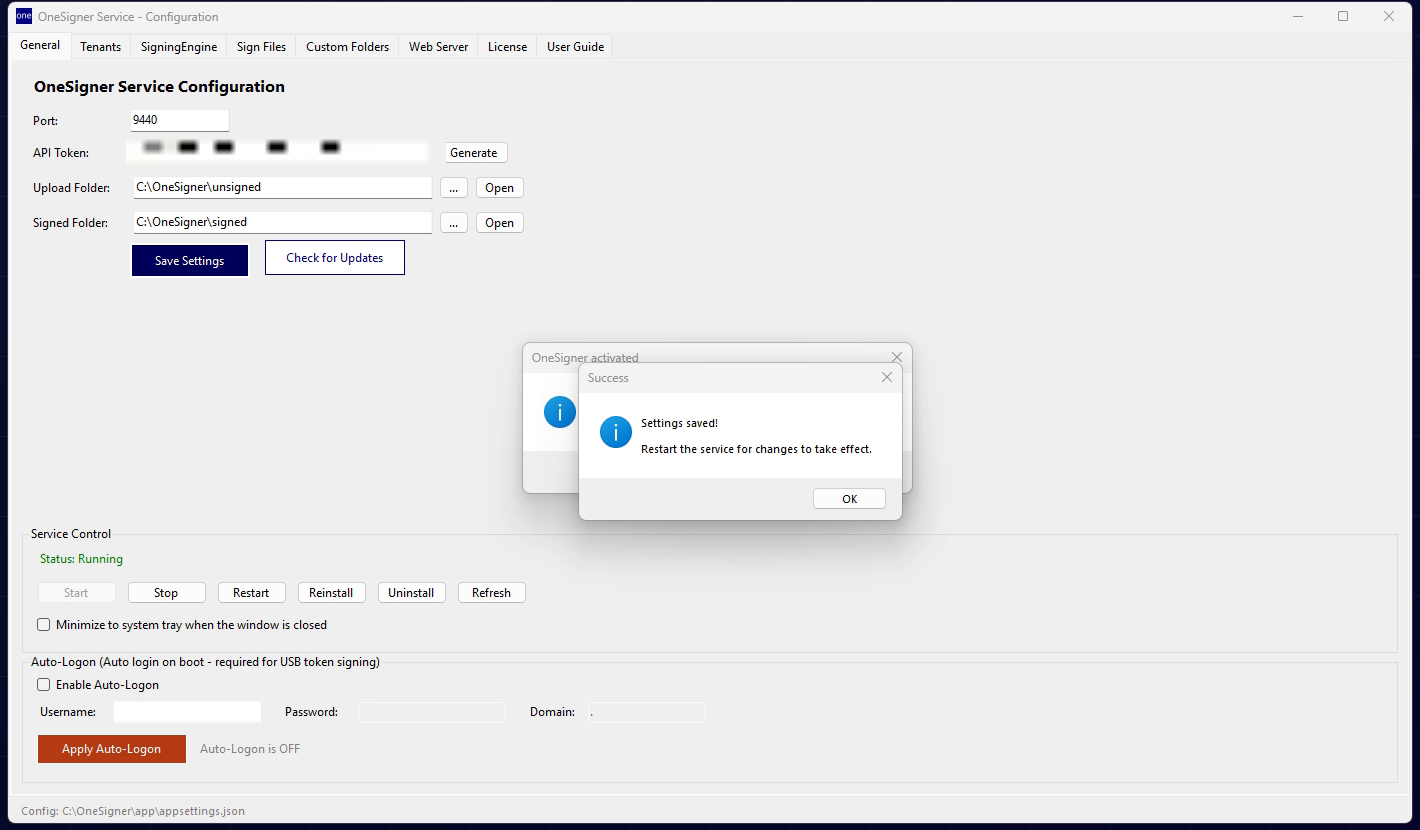
Task: Click the Save Settings button
Action: (x=190, y=261)
